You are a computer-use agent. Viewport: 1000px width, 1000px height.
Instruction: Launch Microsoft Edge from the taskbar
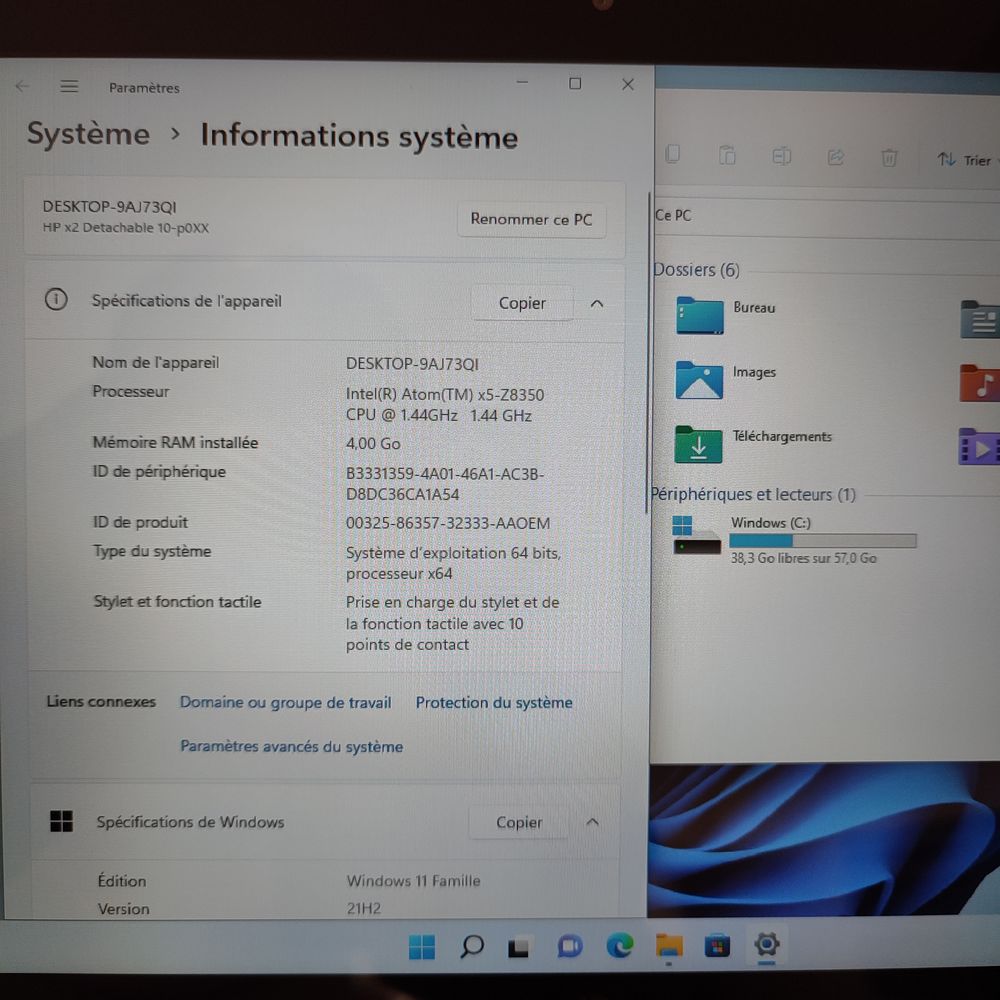click(619, 945)
